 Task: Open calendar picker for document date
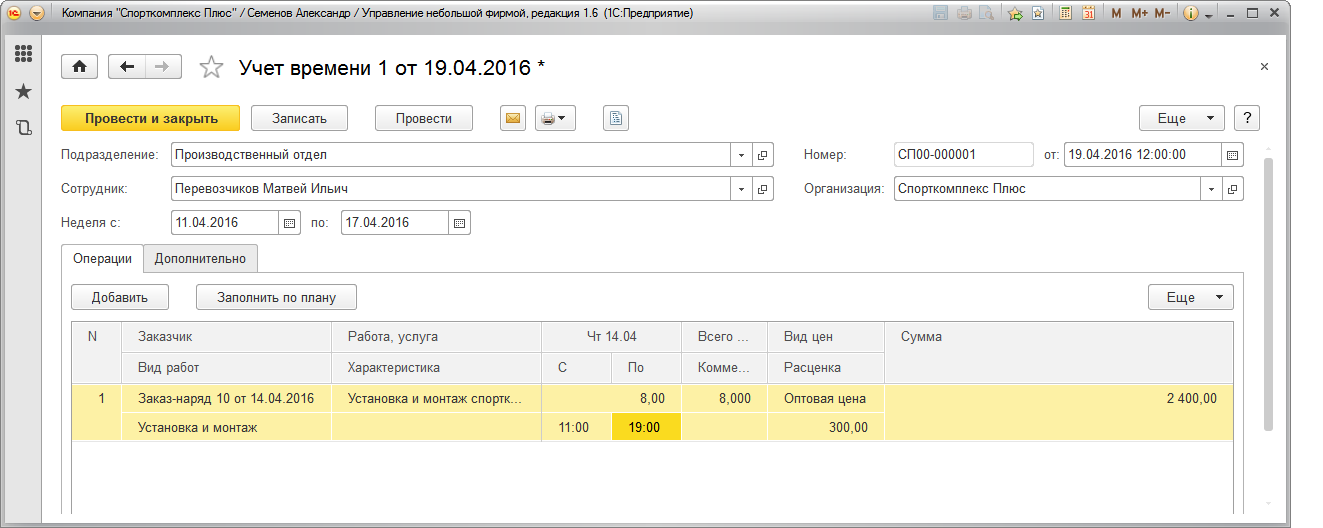[1233, 155]
